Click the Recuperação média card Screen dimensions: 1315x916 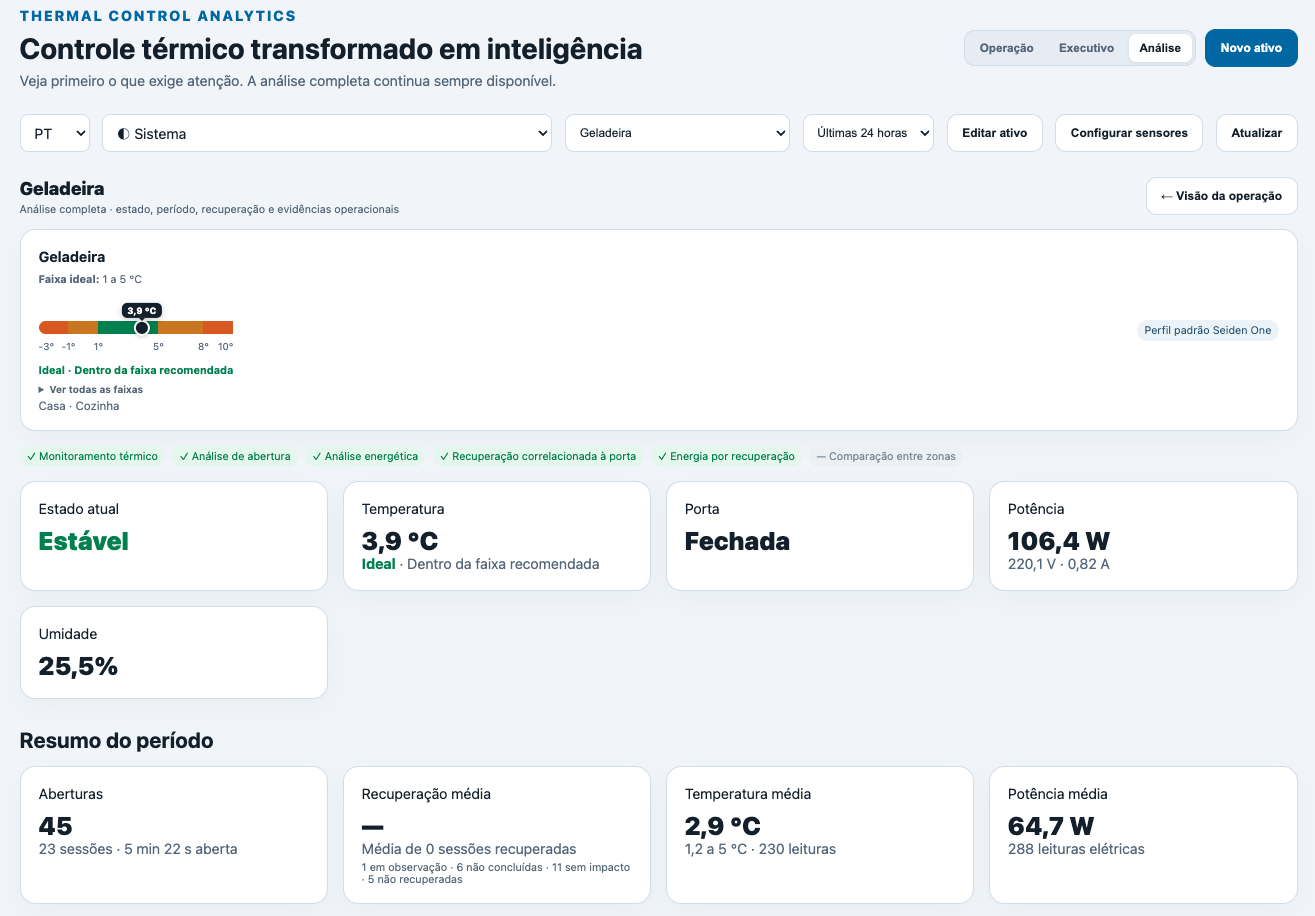tap(497, 835)
